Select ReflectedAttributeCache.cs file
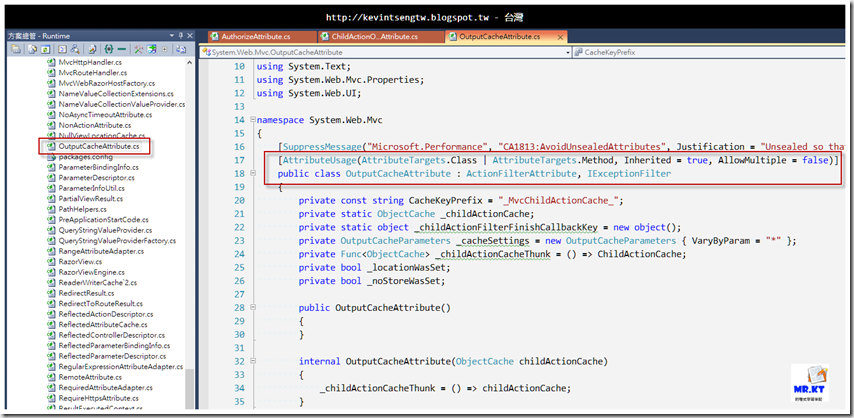Viewport: 854px width, 418px height. coord(103,325)
